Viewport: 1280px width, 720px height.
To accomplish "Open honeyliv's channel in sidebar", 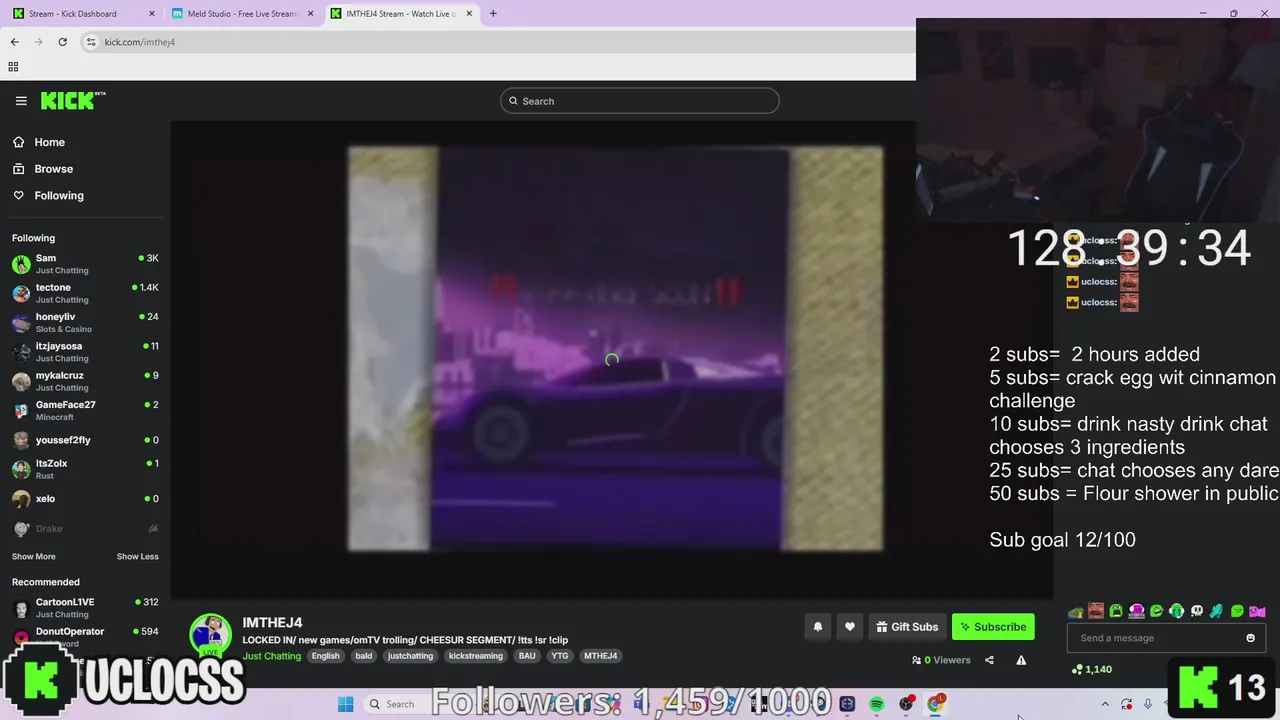I will point(85,322).
